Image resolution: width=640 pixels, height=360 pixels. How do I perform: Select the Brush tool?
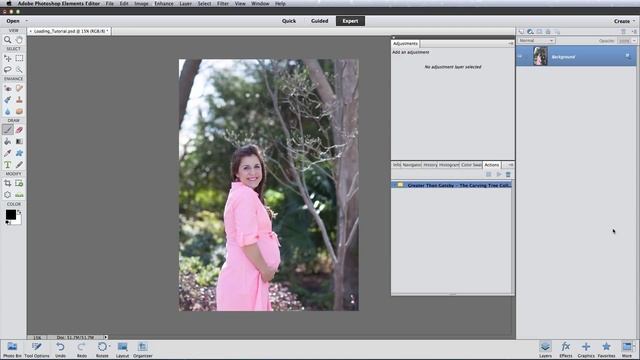click(7, 130)
